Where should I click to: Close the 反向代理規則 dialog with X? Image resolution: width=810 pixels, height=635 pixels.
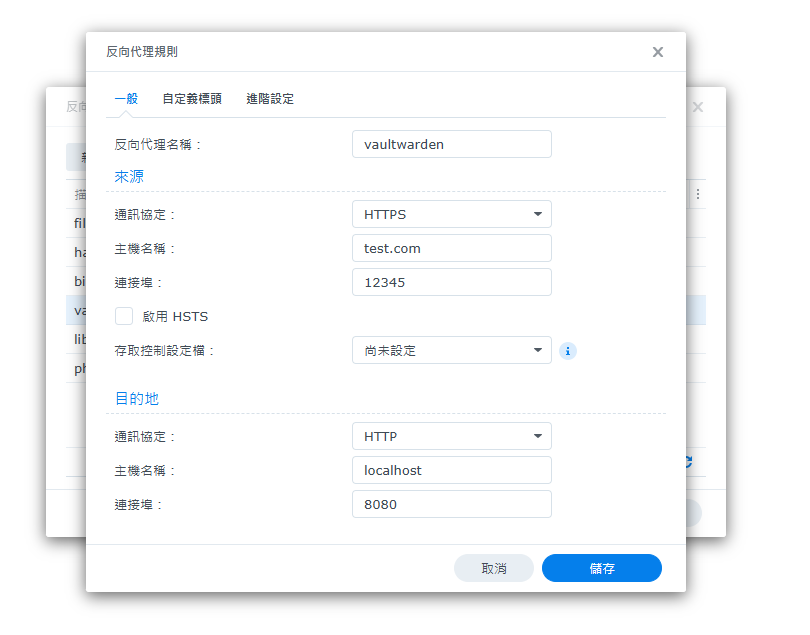point(657,52)
